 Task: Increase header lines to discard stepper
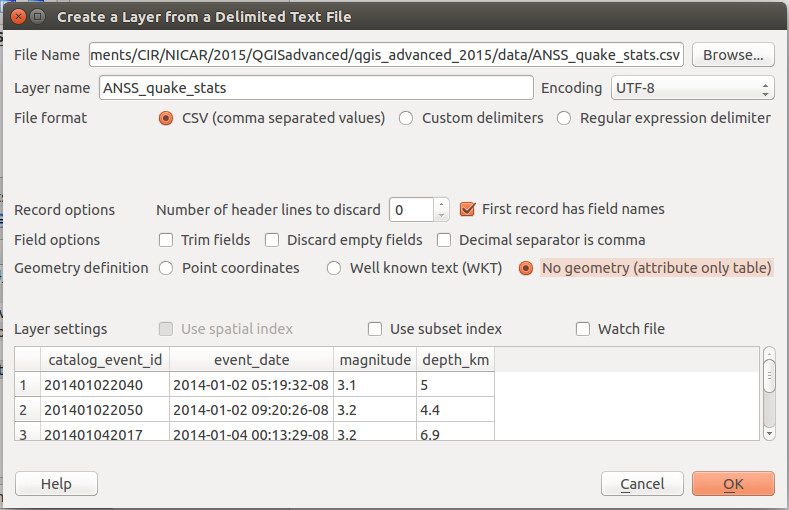pos(441,204)
